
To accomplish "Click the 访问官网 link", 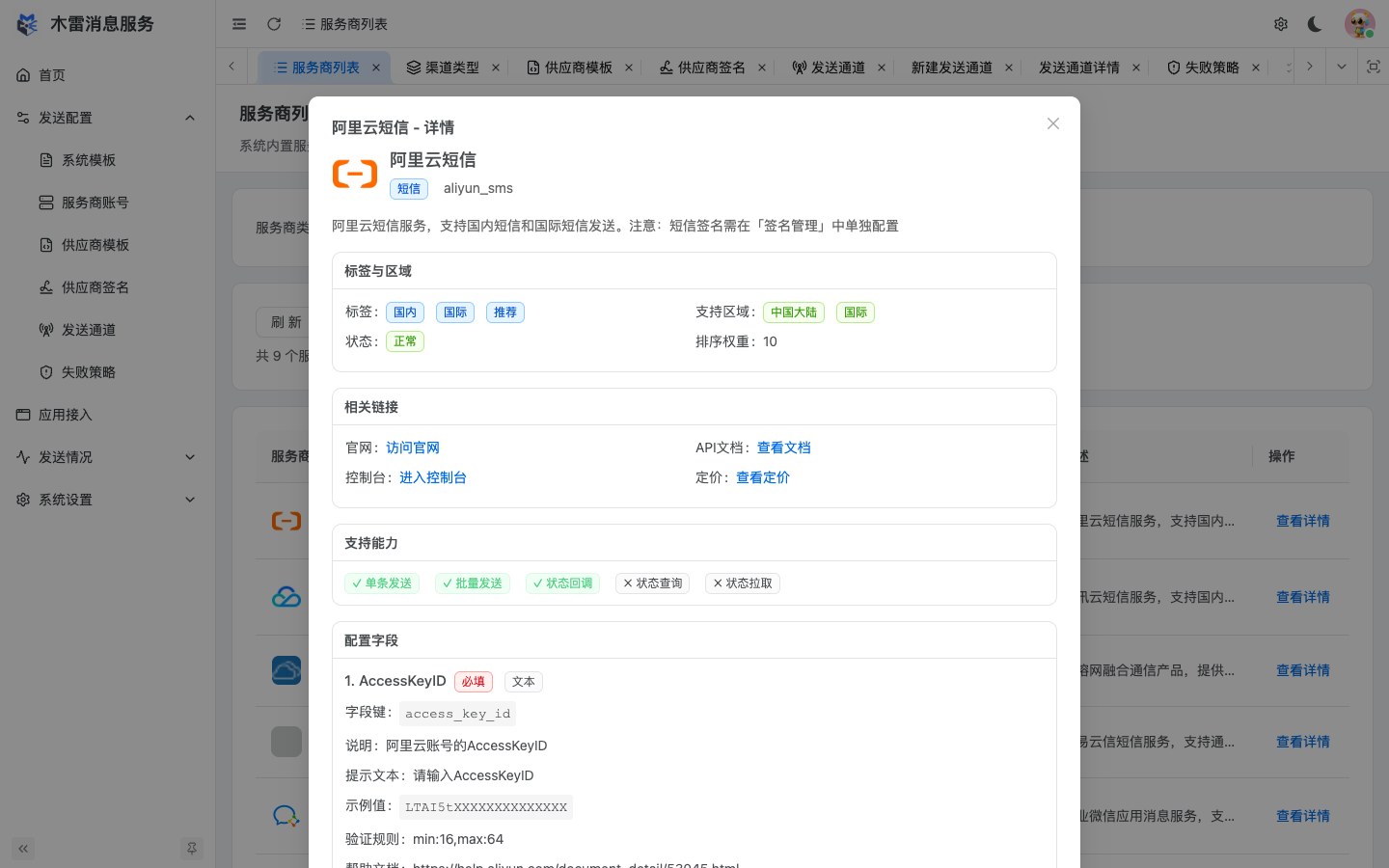I will pos(413,448).
